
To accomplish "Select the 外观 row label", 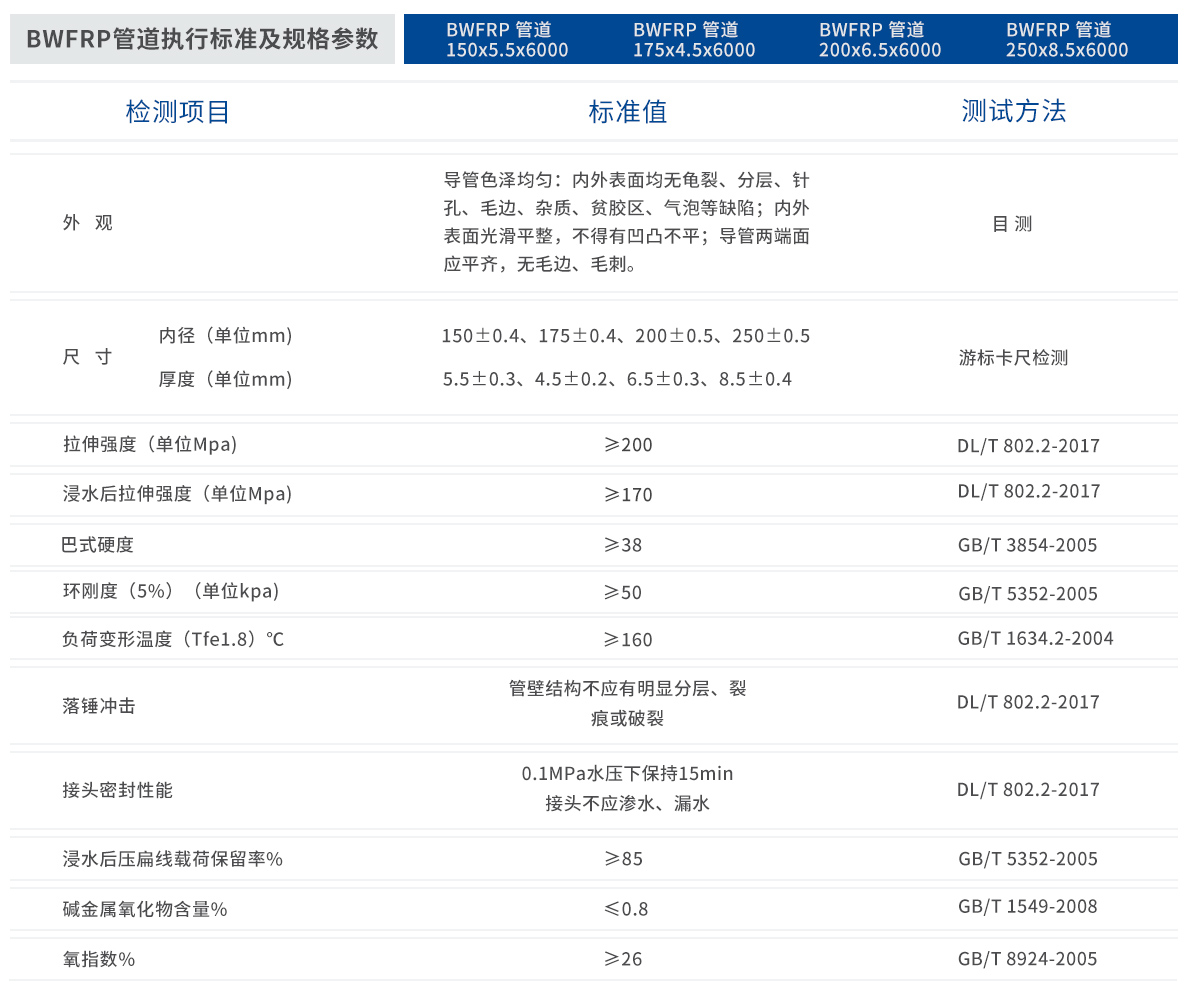I will point(88,223).
